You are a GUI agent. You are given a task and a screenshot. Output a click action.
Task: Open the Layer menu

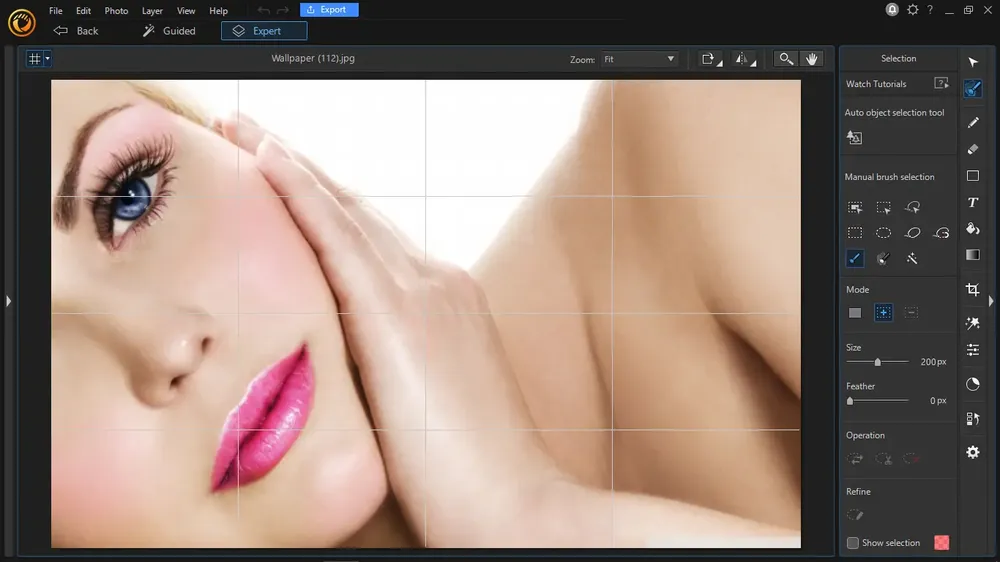(152, 11)
